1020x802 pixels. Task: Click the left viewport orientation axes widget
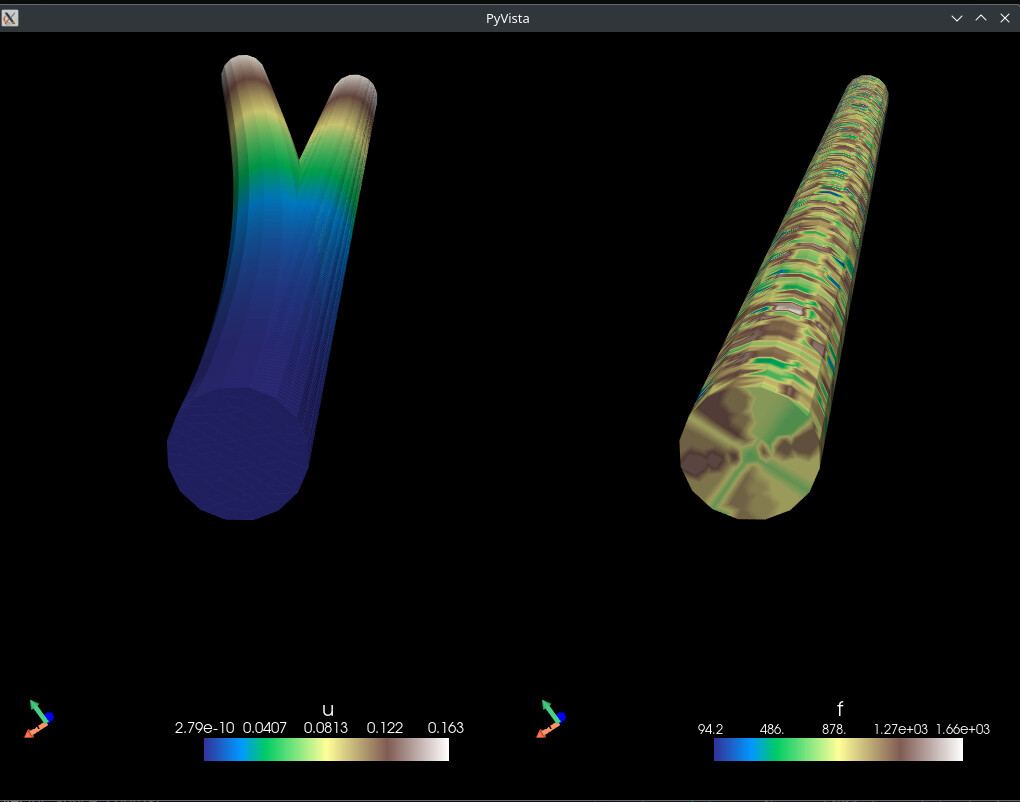point(38,719)
